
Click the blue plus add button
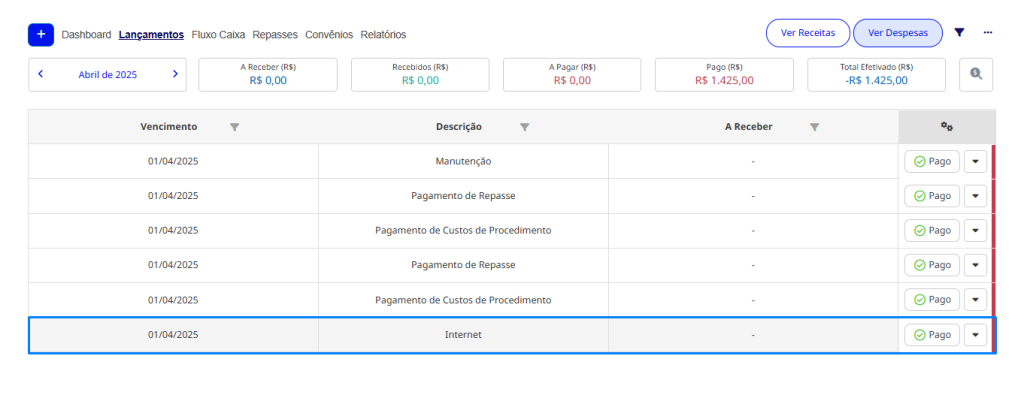40,34
